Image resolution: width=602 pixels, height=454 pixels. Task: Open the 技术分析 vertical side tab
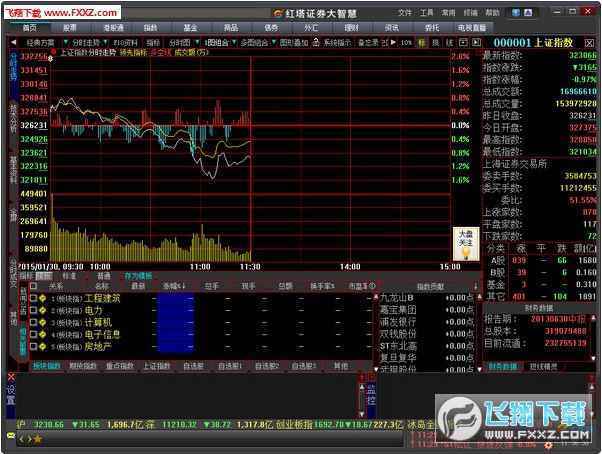click(x=13, y=118)
